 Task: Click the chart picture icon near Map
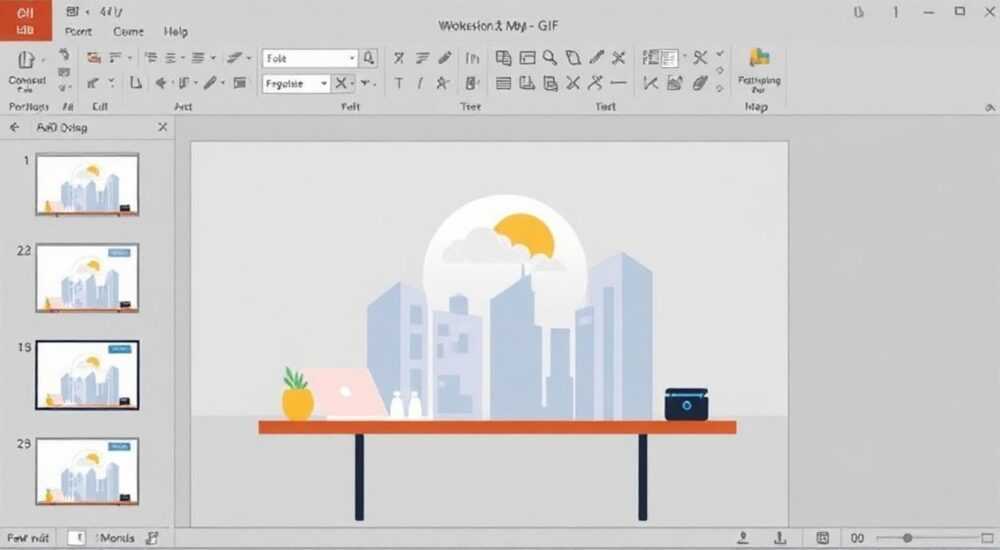(675, 83)
